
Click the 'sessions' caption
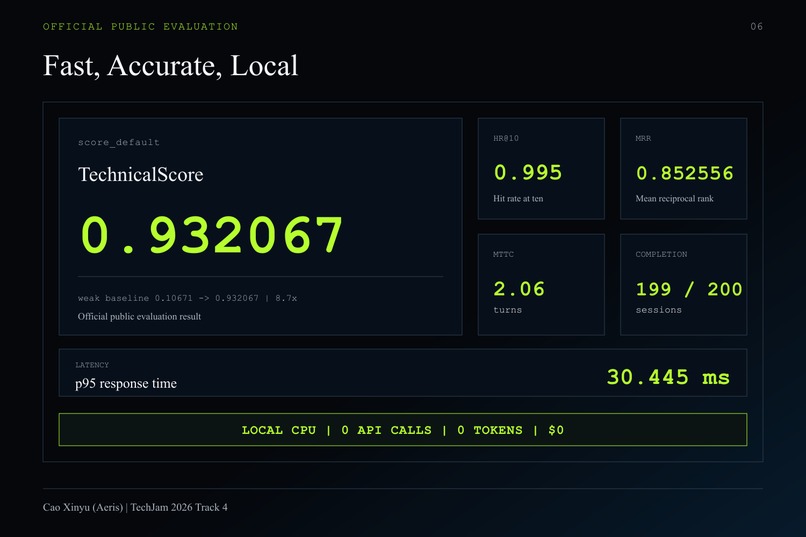(658, 310)
